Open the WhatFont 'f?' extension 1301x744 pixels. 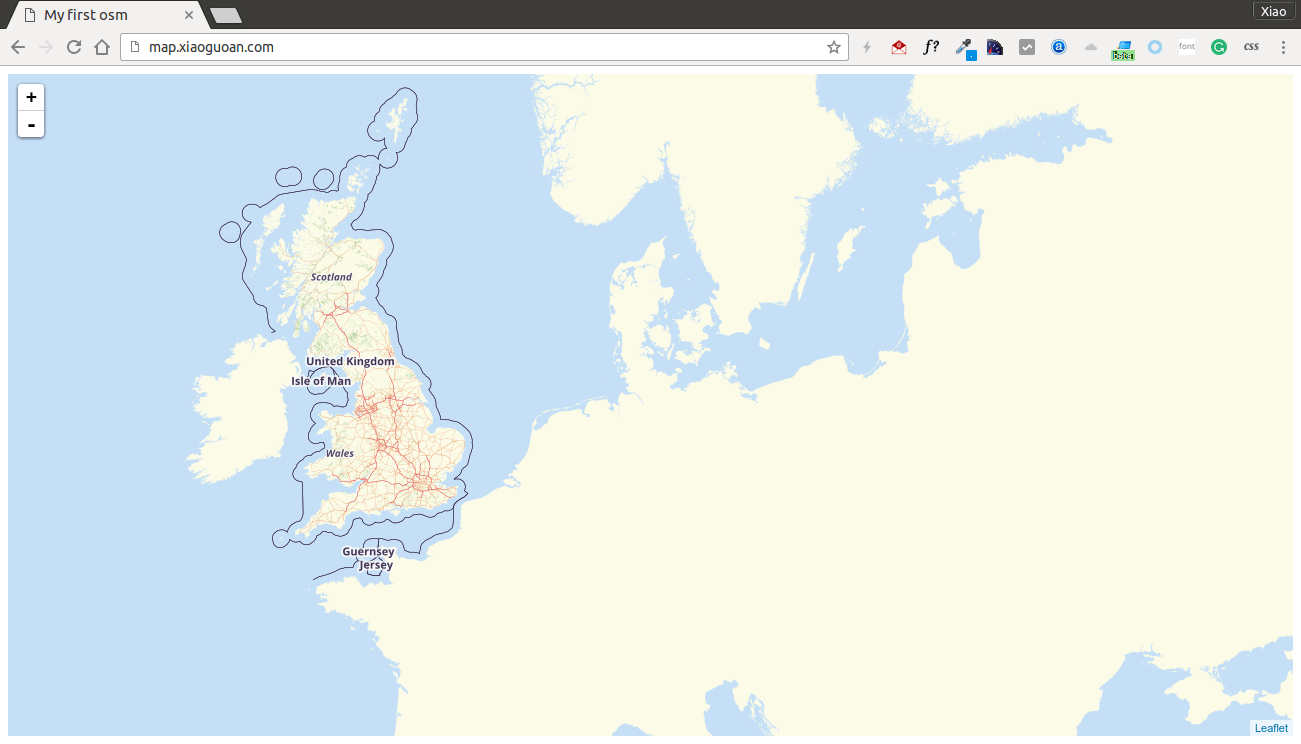point(931,47)
